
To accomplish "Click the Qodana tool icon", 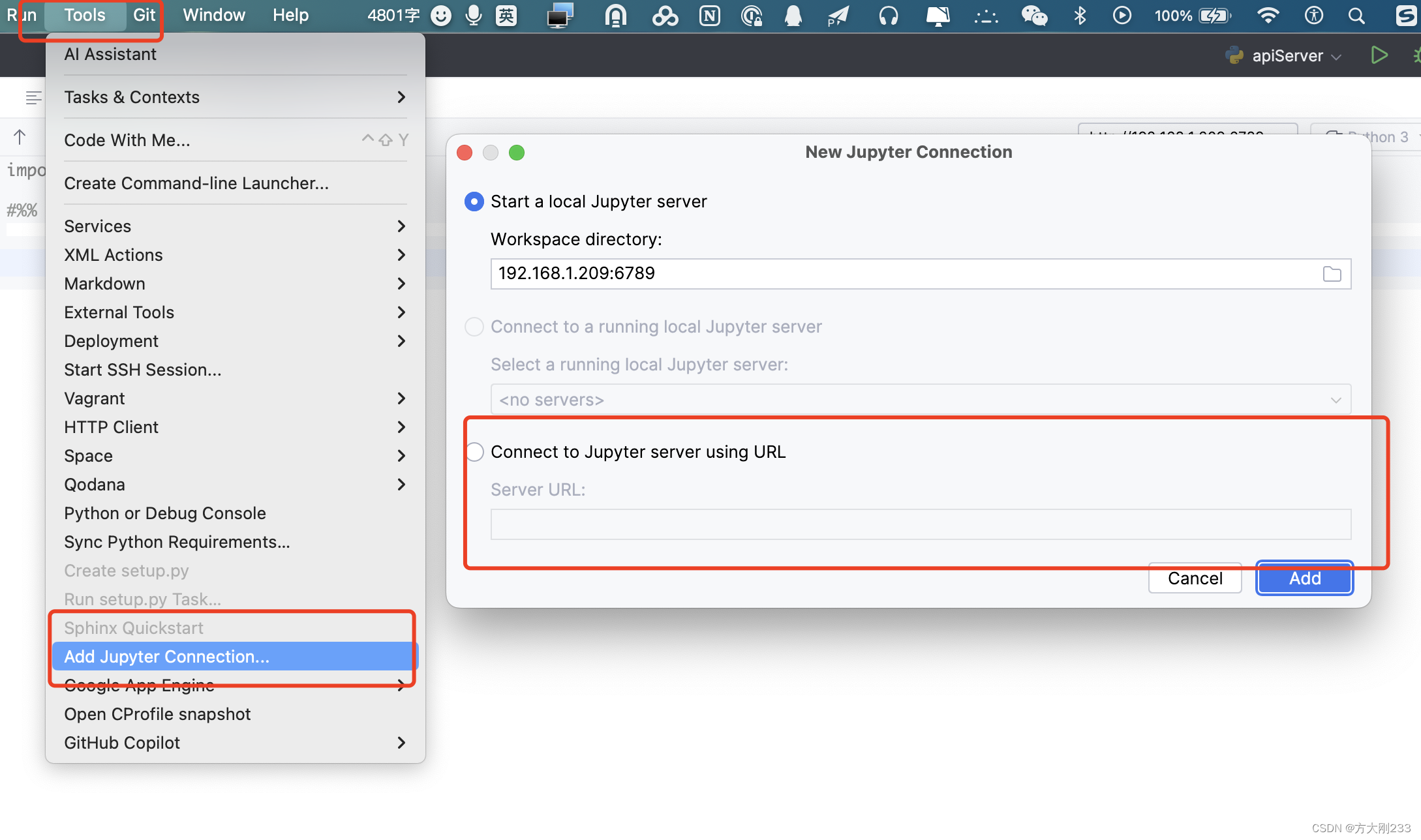I will click(94, 484).
